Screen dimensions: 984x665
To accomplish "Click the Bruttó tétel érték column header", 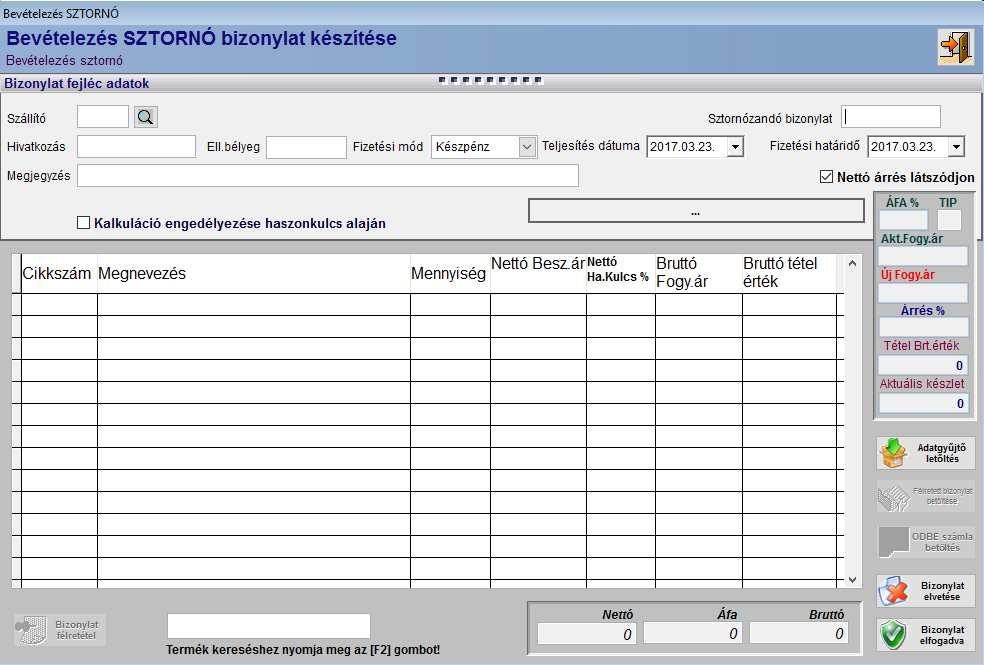I will coord(789,274).
